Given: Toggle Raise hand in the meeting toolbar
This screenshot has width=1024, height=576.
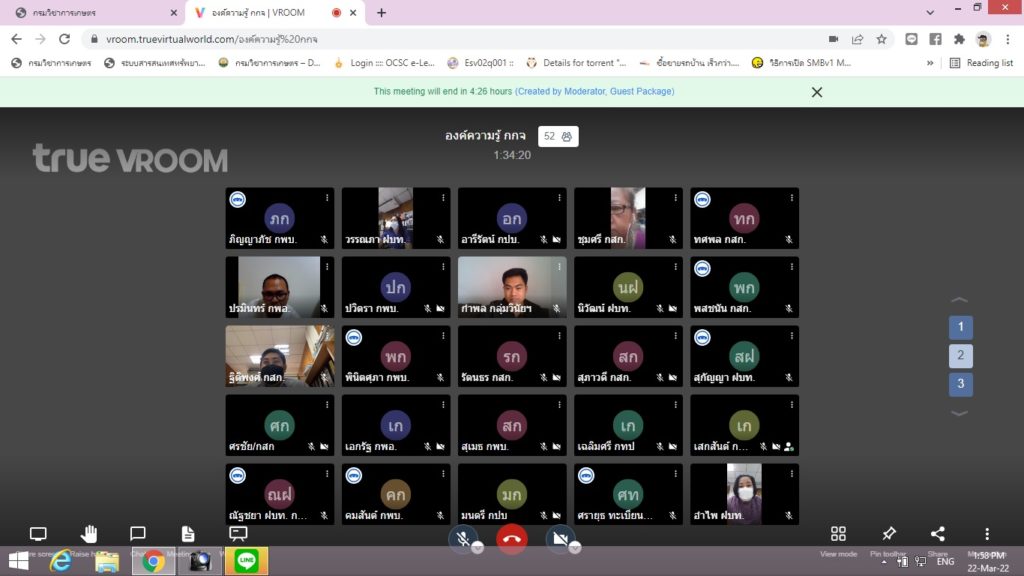Looking at the screenshot, I should pos(89,534).
